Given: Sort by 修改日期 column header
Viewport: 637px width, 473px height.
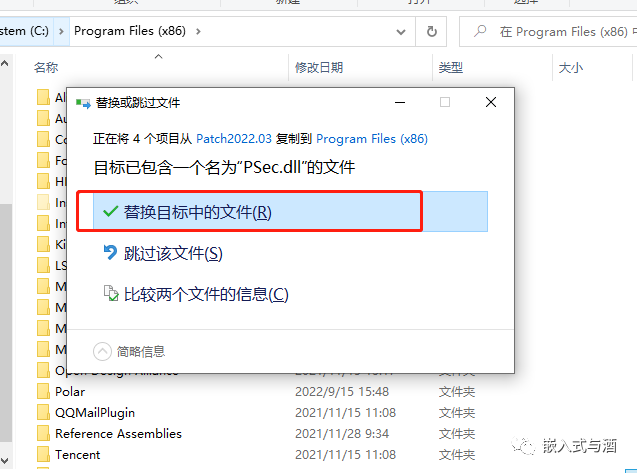Looking at the screenshot, I should coord(319,67).
